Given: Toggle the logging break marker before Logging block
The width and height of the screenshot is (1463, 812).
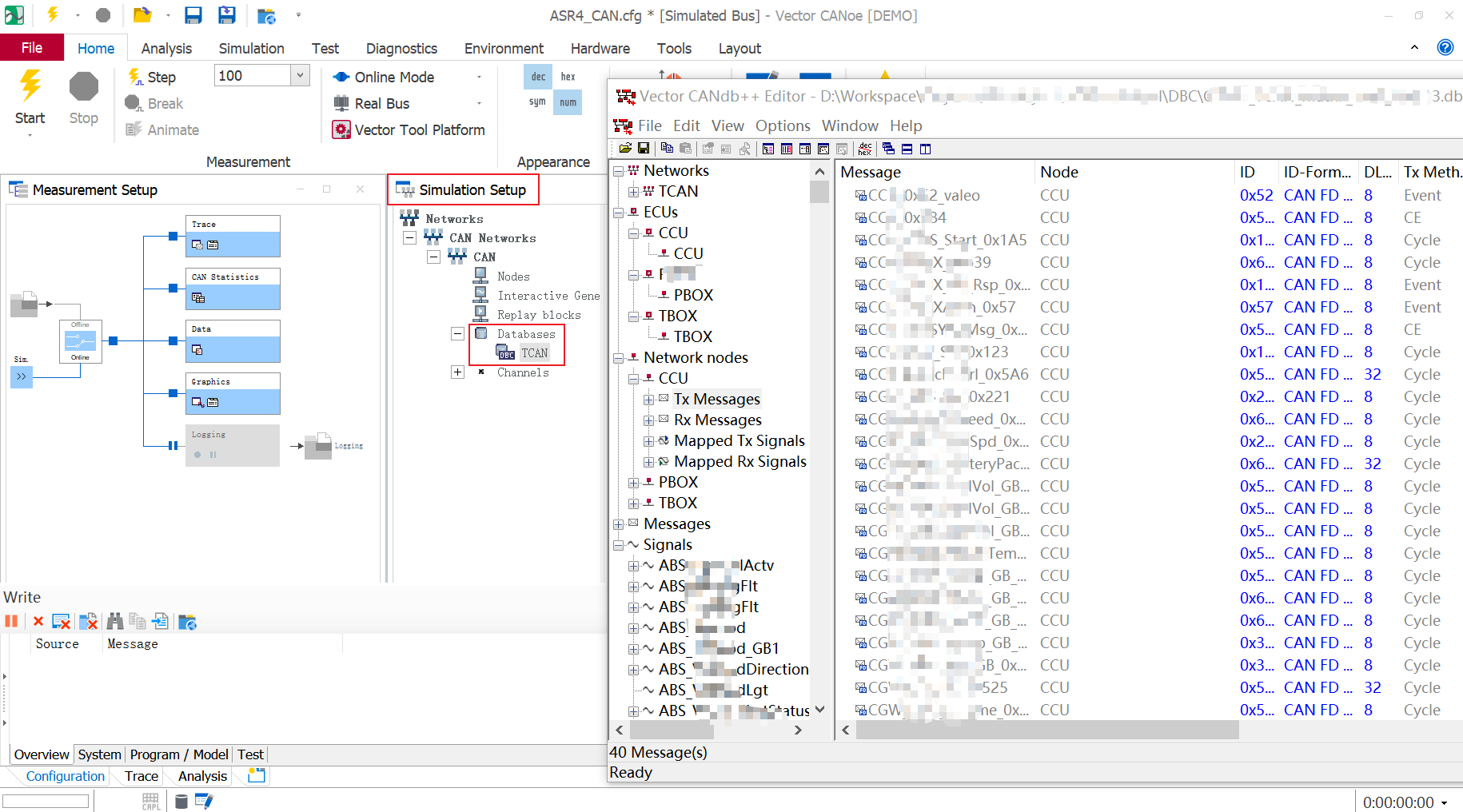Looking at the screenshot, I should [173, 446].
